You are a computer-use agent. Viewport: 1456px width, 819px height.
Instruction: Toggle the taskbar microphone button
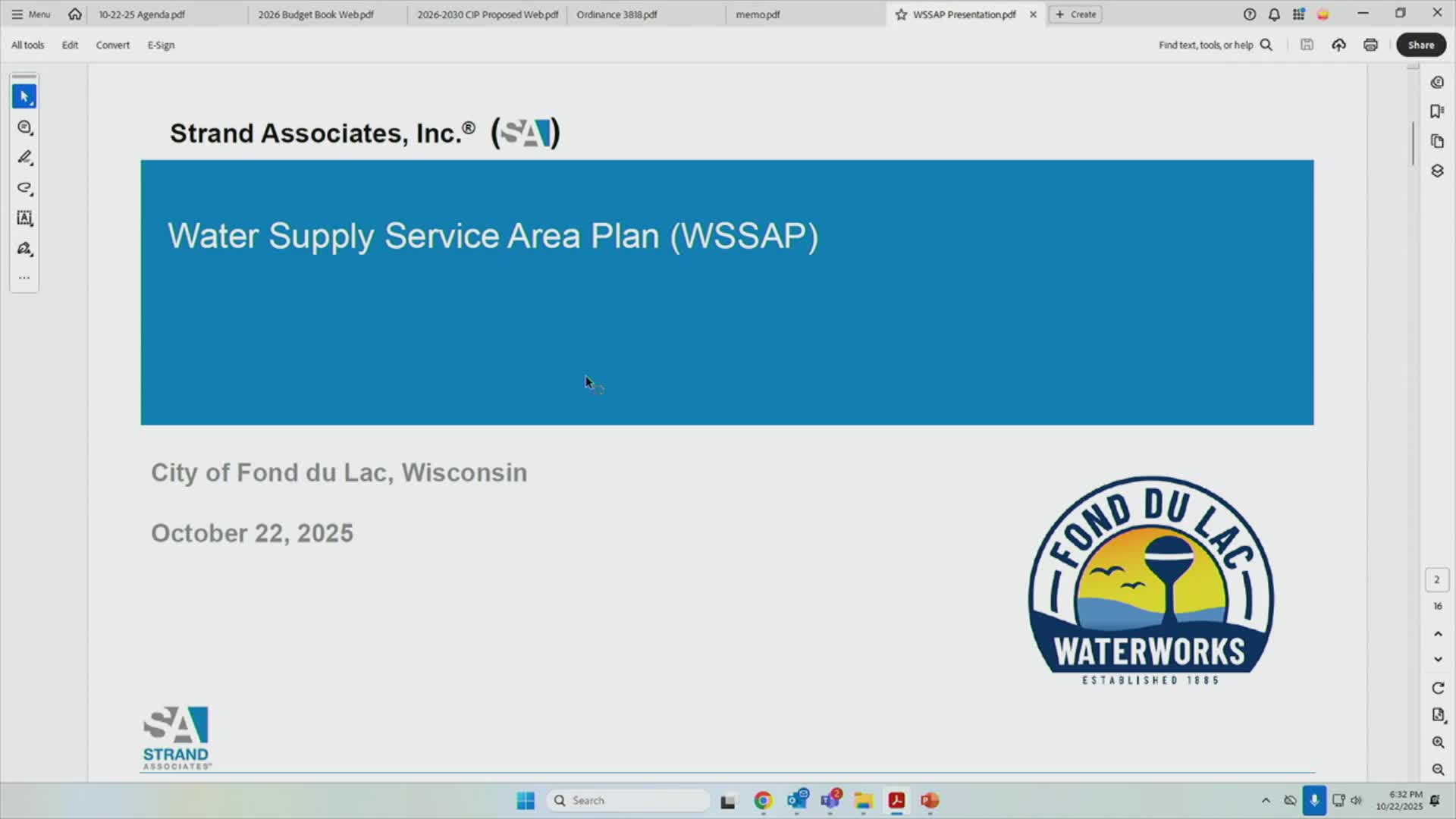(x=1314, y=800)
